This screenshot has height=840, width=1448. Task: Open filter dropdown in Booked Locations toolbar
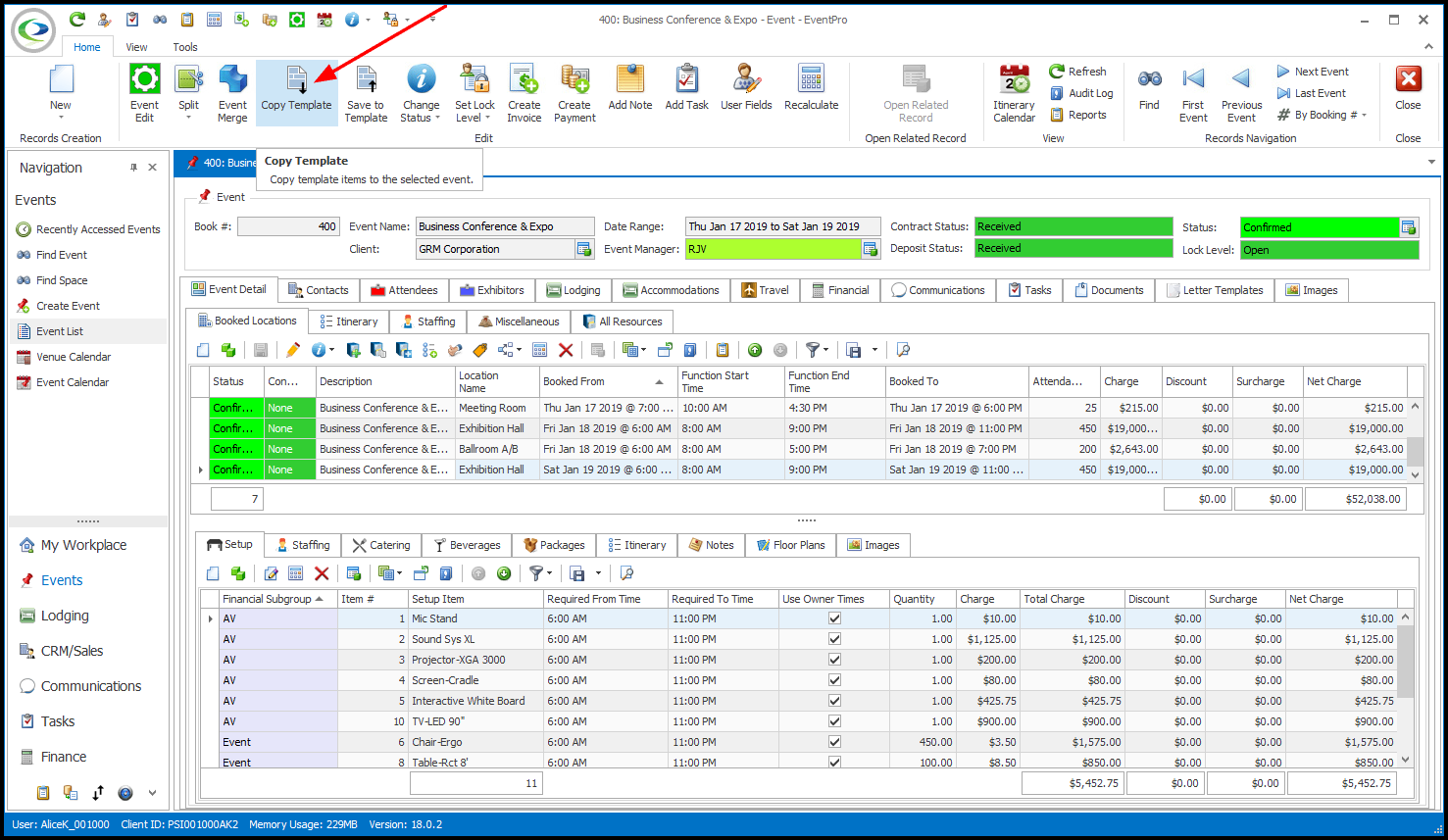click(825, 350)
